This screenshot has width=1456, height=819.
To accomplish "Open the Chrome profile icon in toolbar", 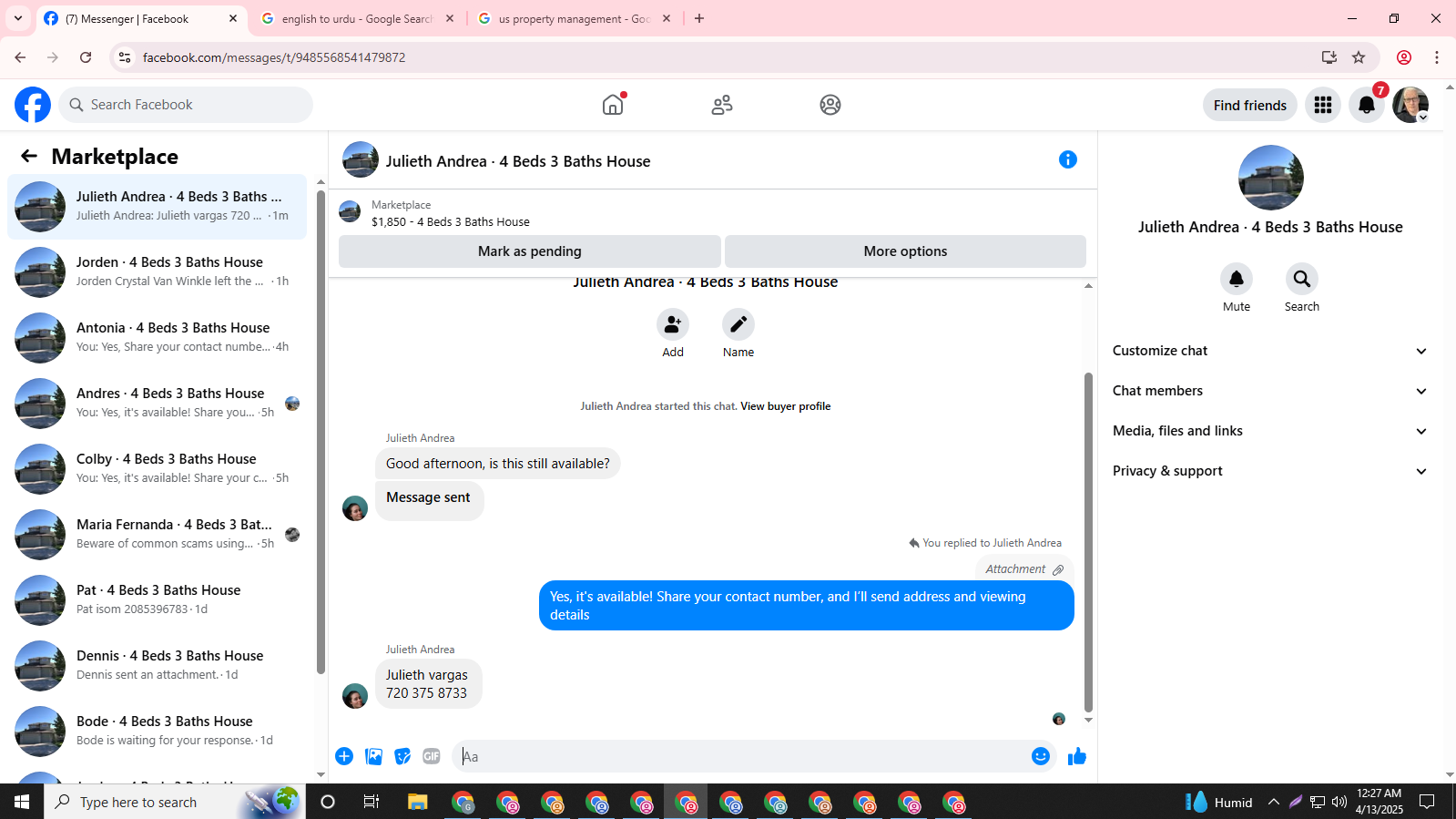I will [x=1404, y=57].
